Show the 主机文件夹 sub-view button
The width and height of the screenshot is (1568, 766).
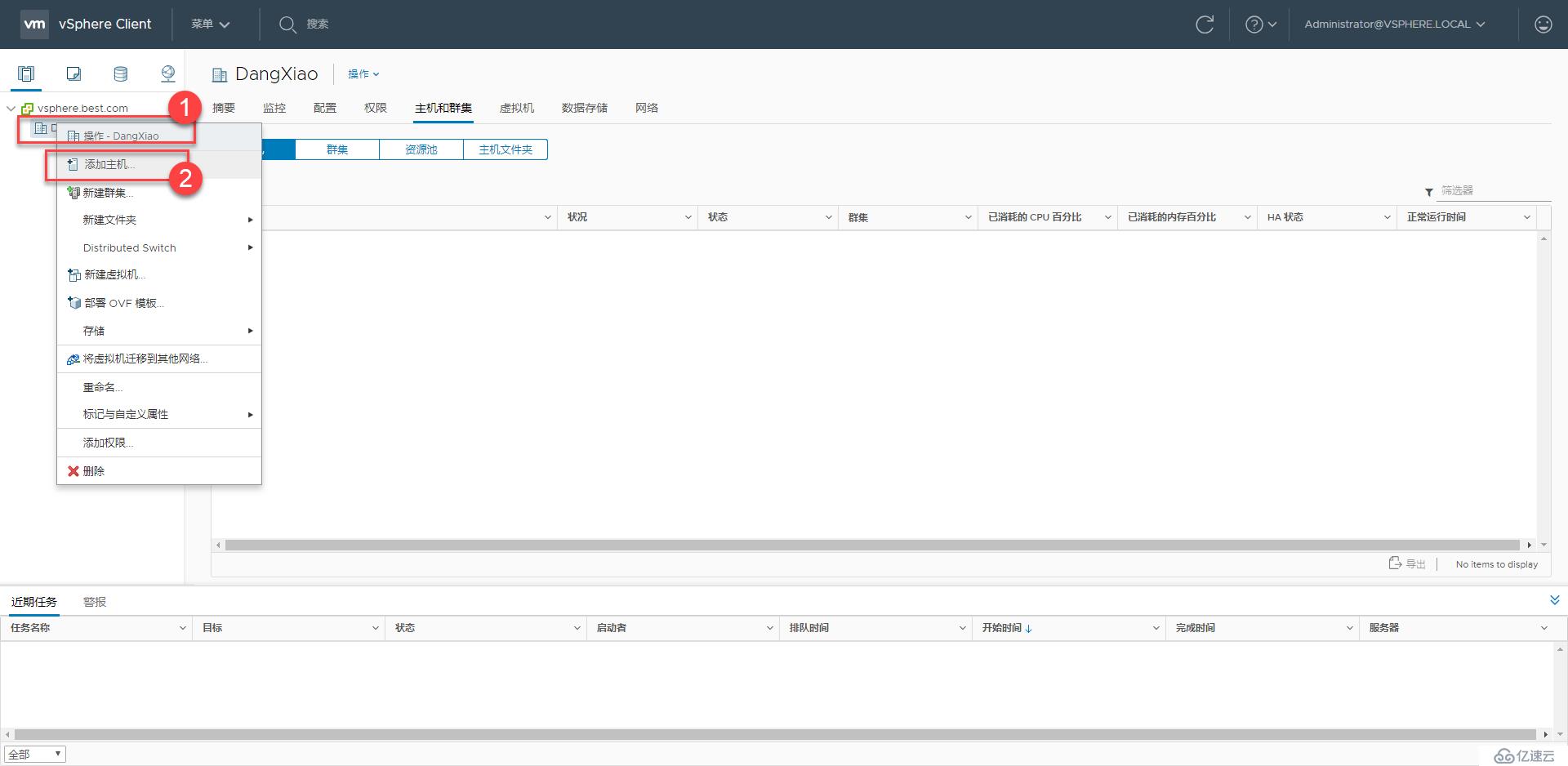click(506, 149)
